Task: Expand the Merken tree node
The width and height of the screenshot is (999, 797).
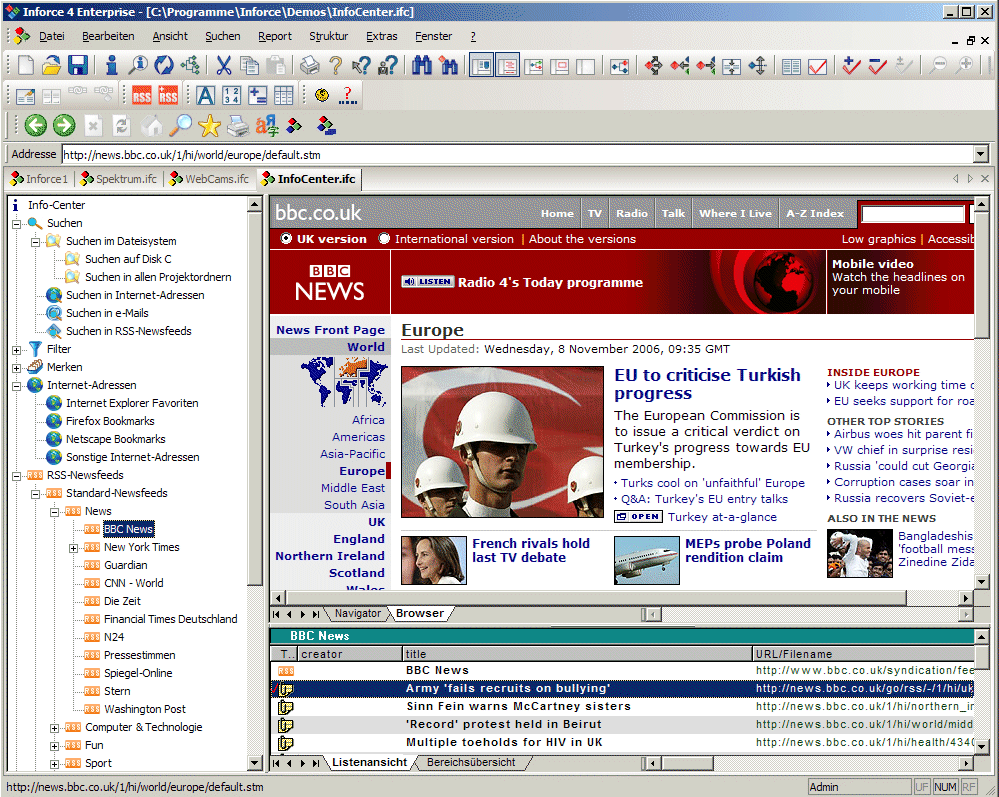Action: (x=17, y=368)
